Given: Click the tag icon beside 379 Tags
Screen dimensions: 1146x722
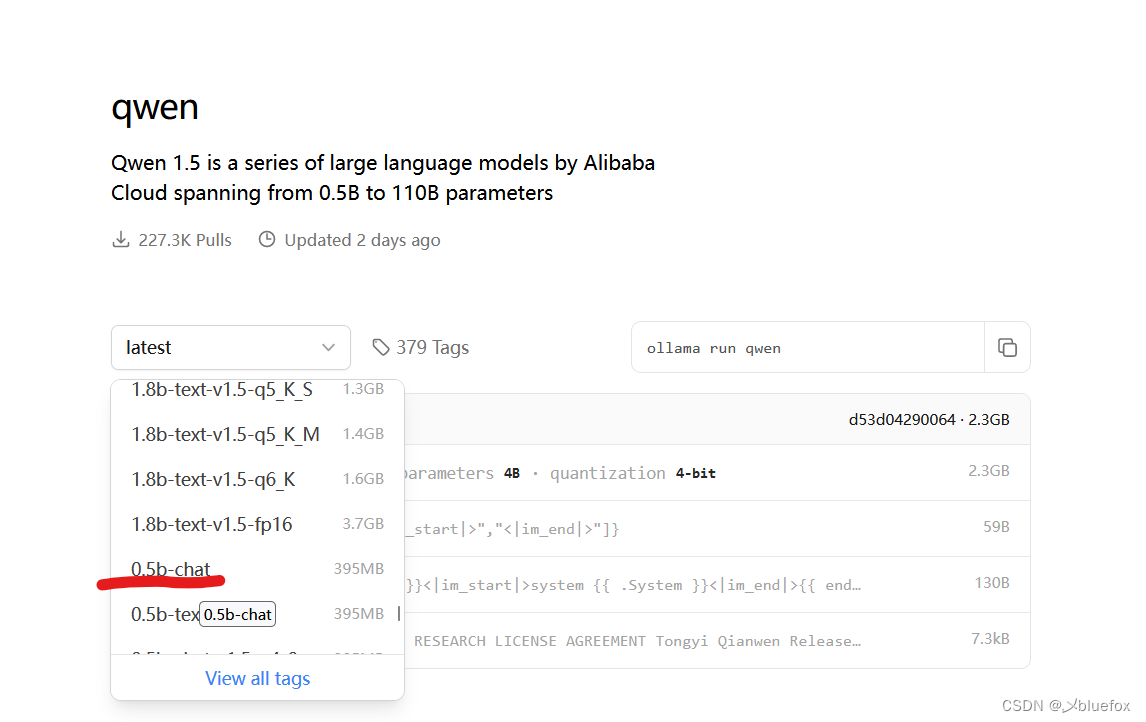Looking at the screenshot, I should pyautogui.click(x=380, y=347).
